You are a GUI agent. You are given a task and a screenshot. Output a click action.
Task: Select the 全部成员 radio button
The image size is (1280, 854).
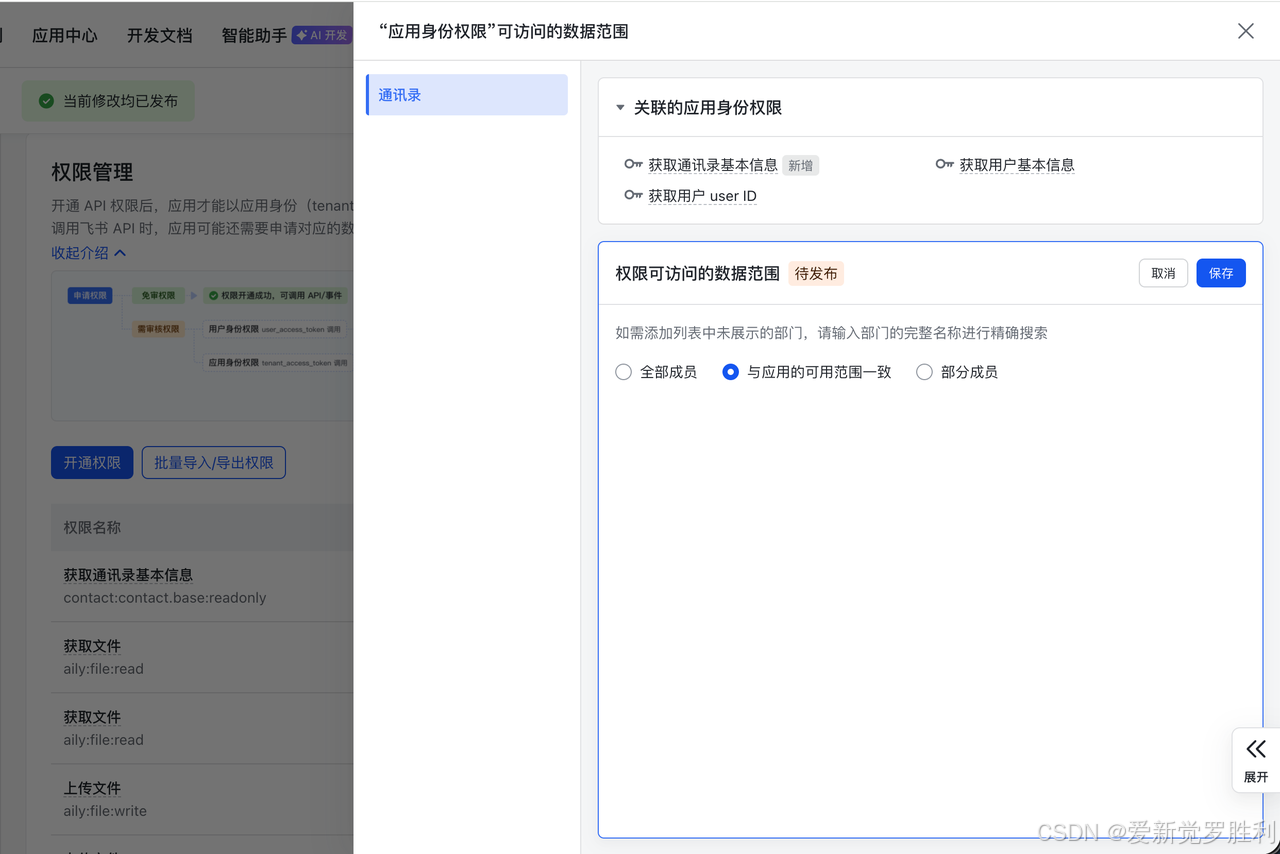624,372
